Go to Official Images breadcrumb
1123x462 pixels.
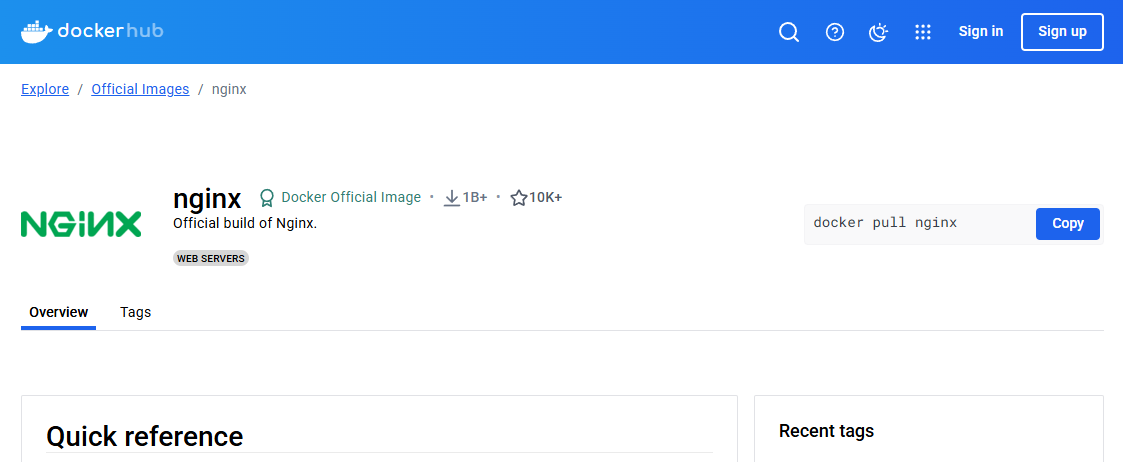click(140, 90)
